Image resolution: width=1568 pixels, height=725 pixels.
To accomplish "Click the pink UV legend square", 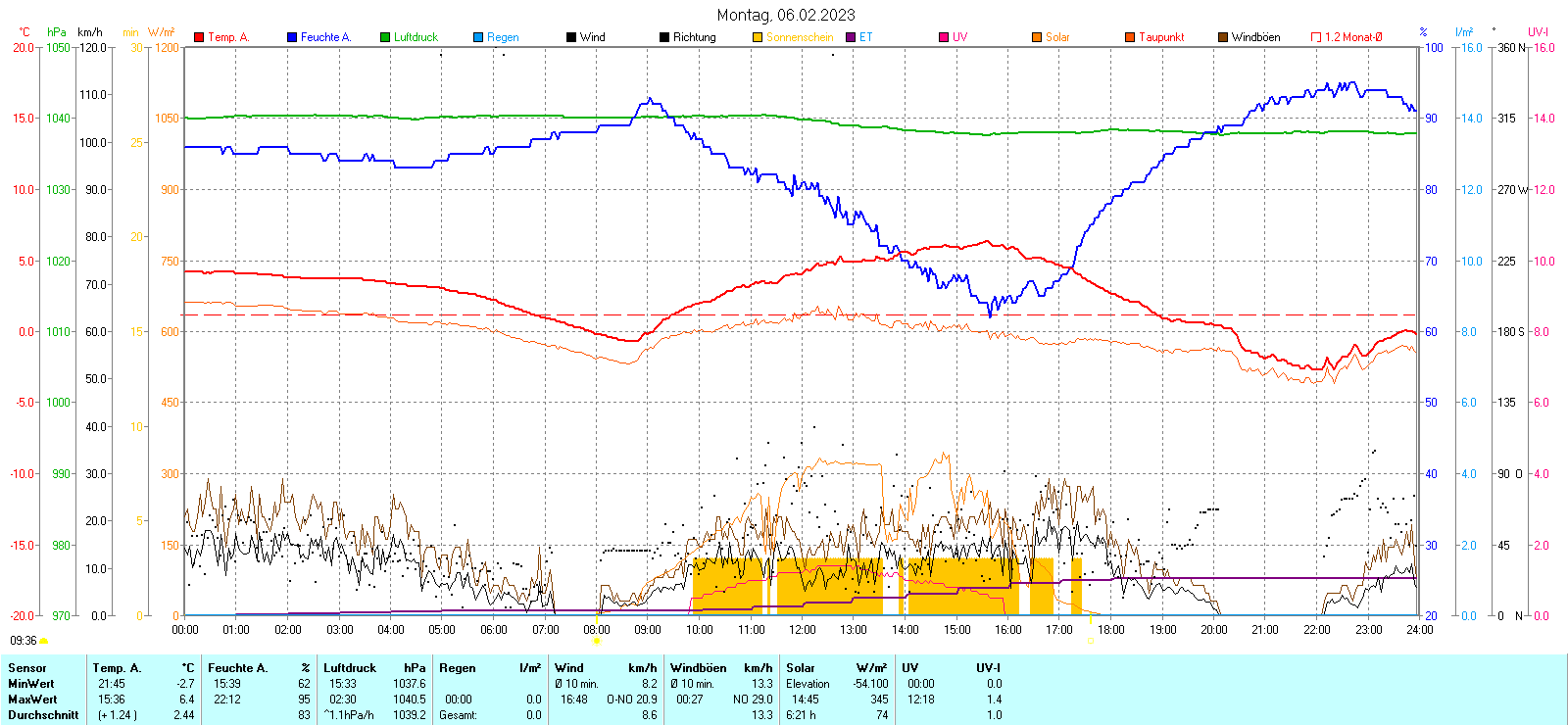I will 944,37.
